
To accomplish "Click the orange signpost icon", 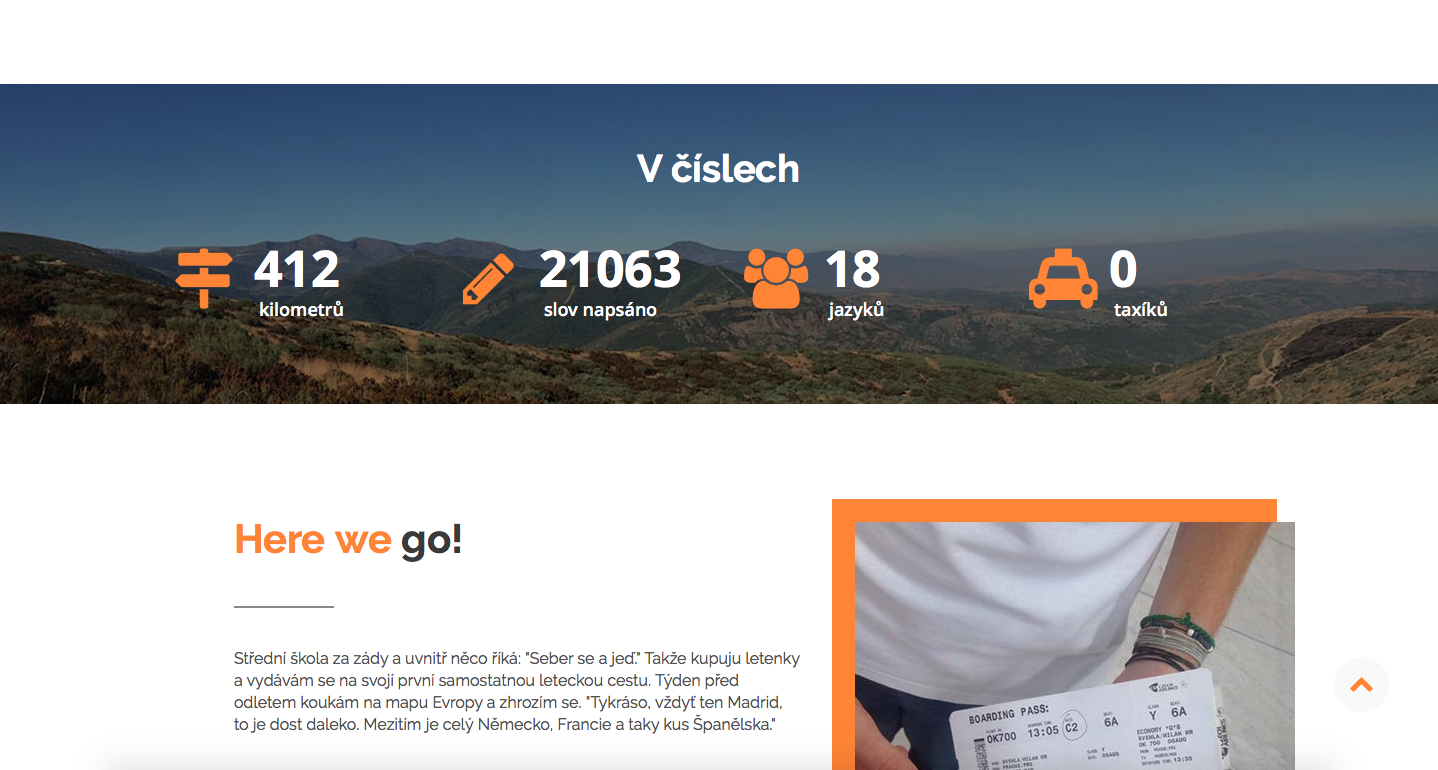I will pos(204,278).
